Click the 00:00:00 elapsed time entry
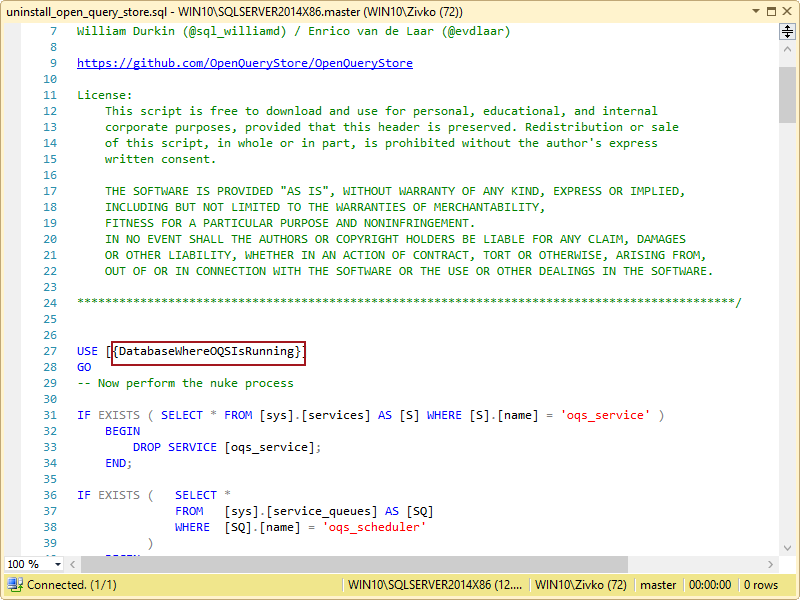 (710, 585)
